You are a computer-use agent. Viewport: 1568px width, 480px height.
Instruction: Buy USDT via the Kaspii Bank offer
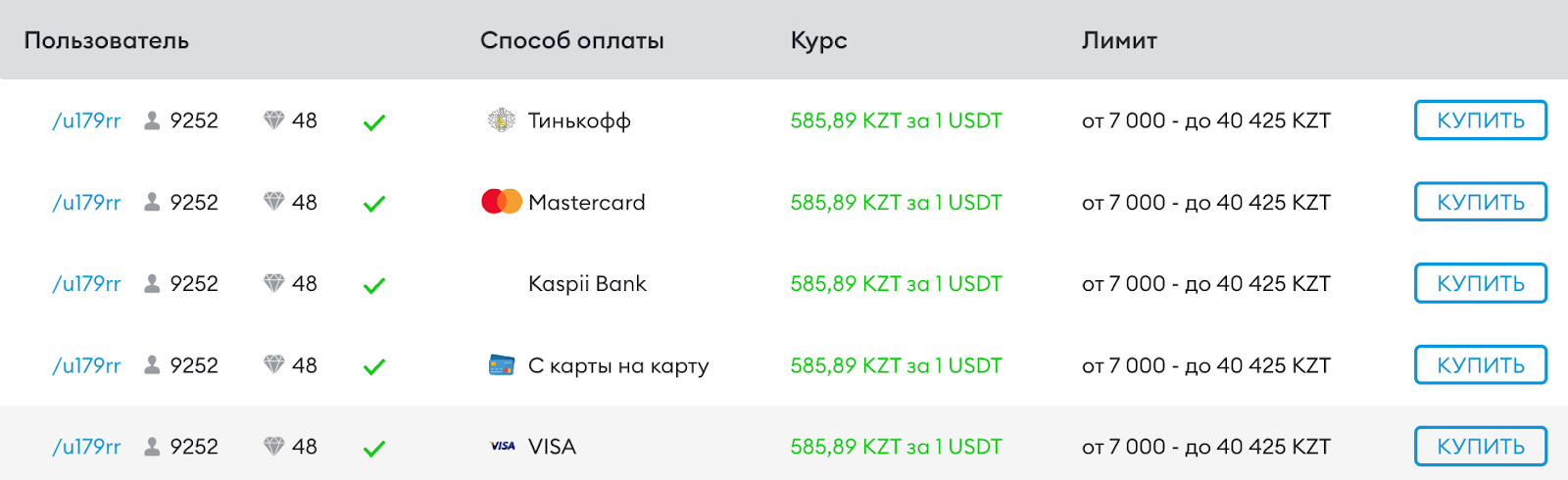click(1480, 283)
